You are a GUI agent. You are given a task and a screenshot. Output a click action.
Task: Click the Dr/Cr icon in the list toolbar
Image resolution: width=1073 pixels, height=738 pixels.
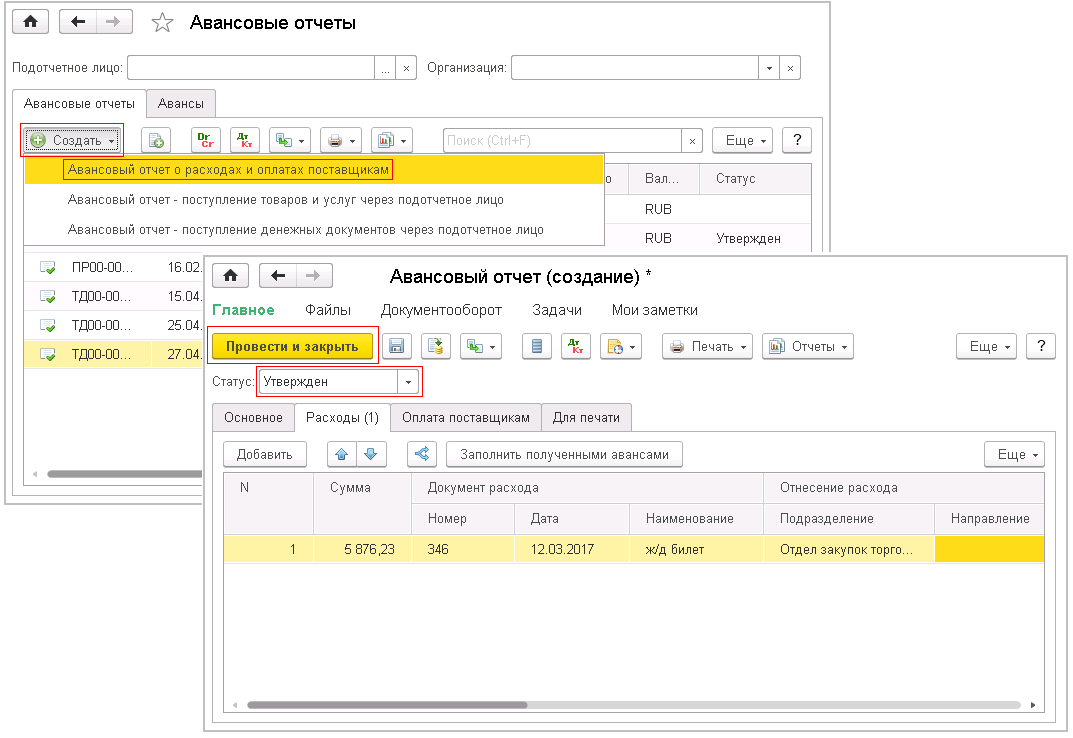tap(205, 140)
